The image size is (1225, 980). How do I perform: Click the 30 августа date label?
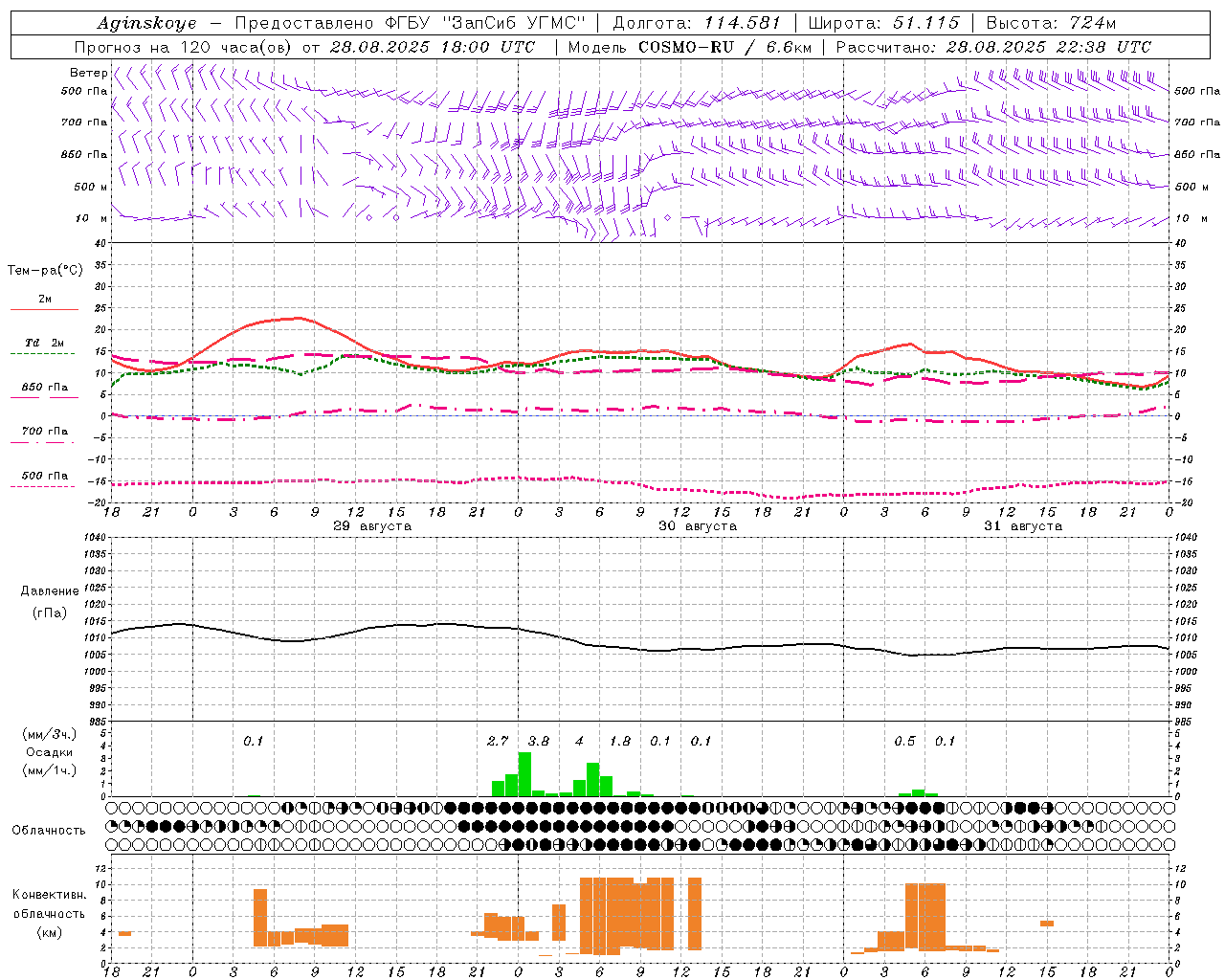(698, 526)
